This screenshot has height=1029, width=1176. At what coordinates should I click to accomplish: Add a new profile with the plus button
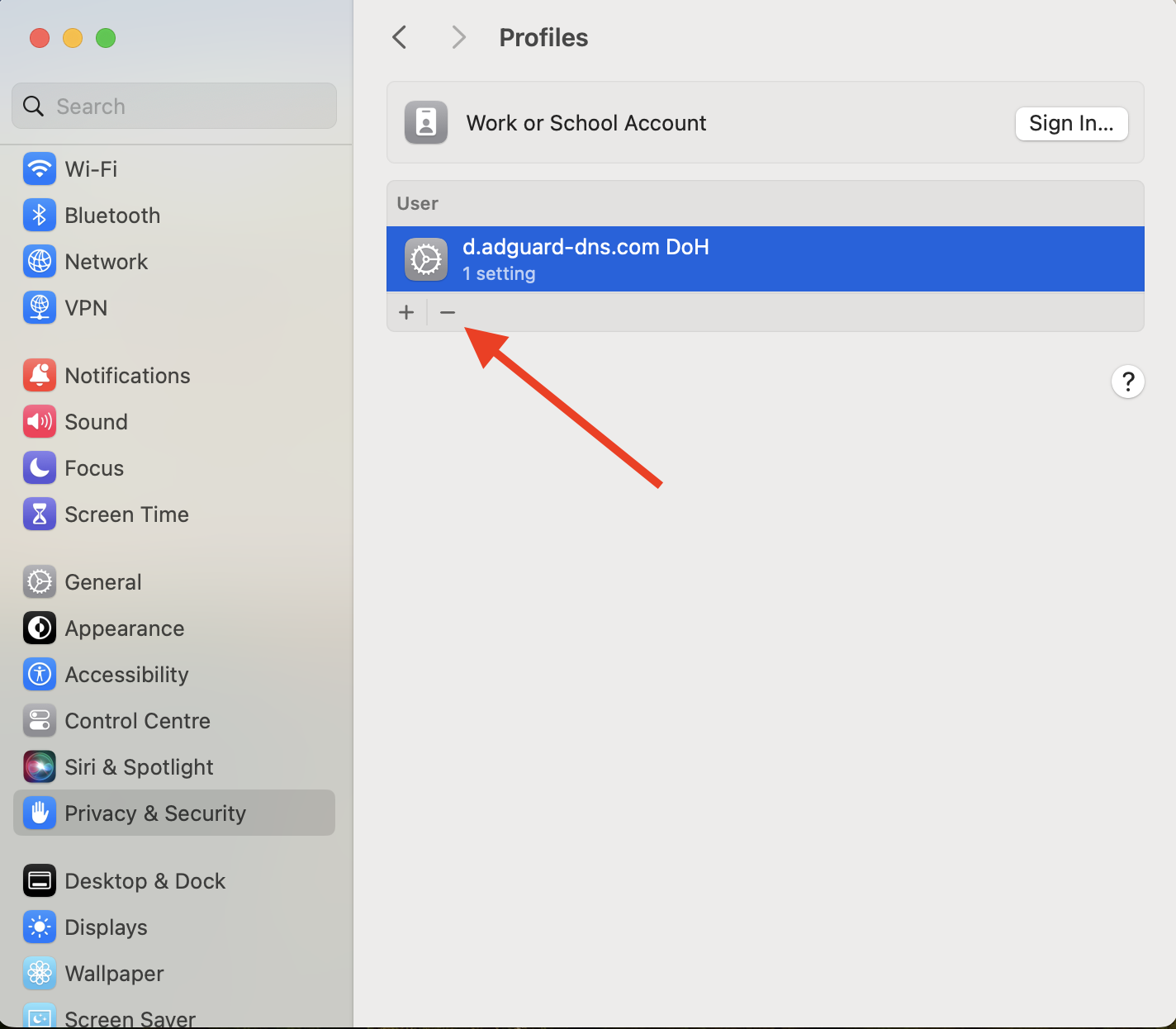point(406,312)
